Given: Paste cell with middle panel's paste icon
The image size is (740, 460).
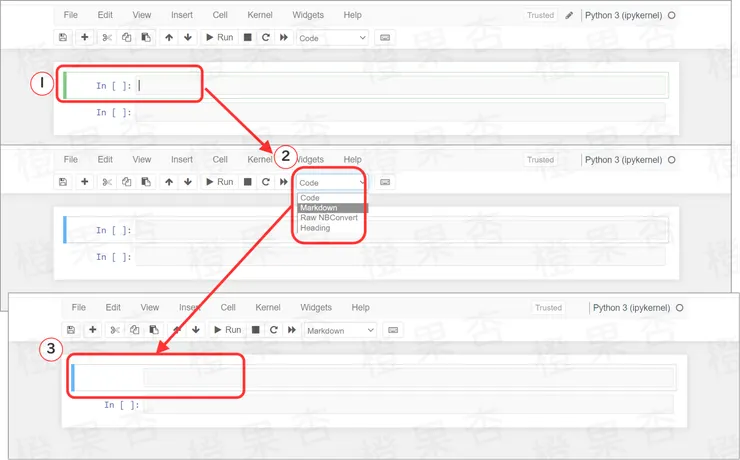Looking at the screenshot, I should 146,182.
